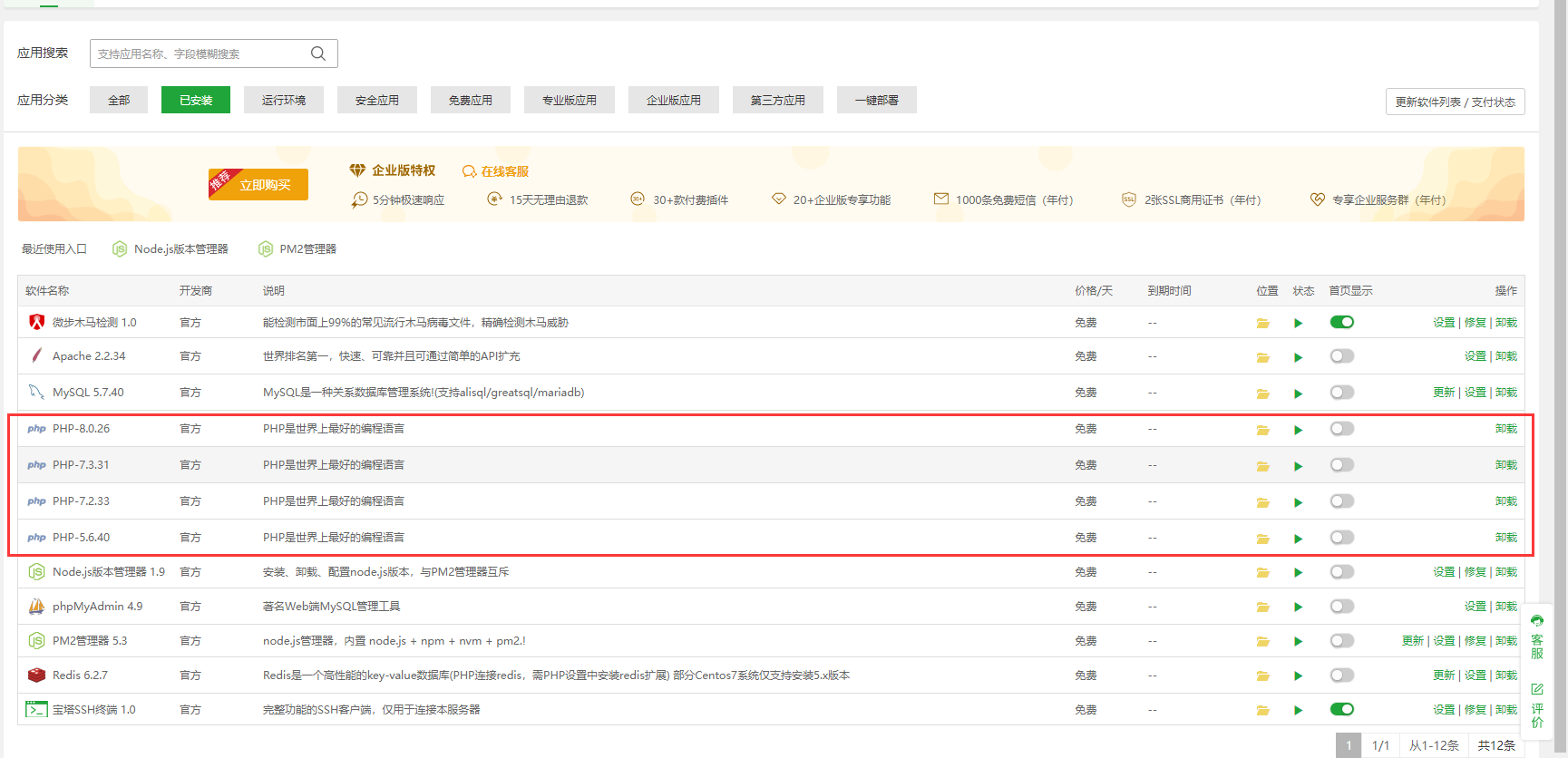Enable homepage display for PHP-7.3.31
The width and height of the screenshot is (1568, 758).
[x=1342, y=465]
